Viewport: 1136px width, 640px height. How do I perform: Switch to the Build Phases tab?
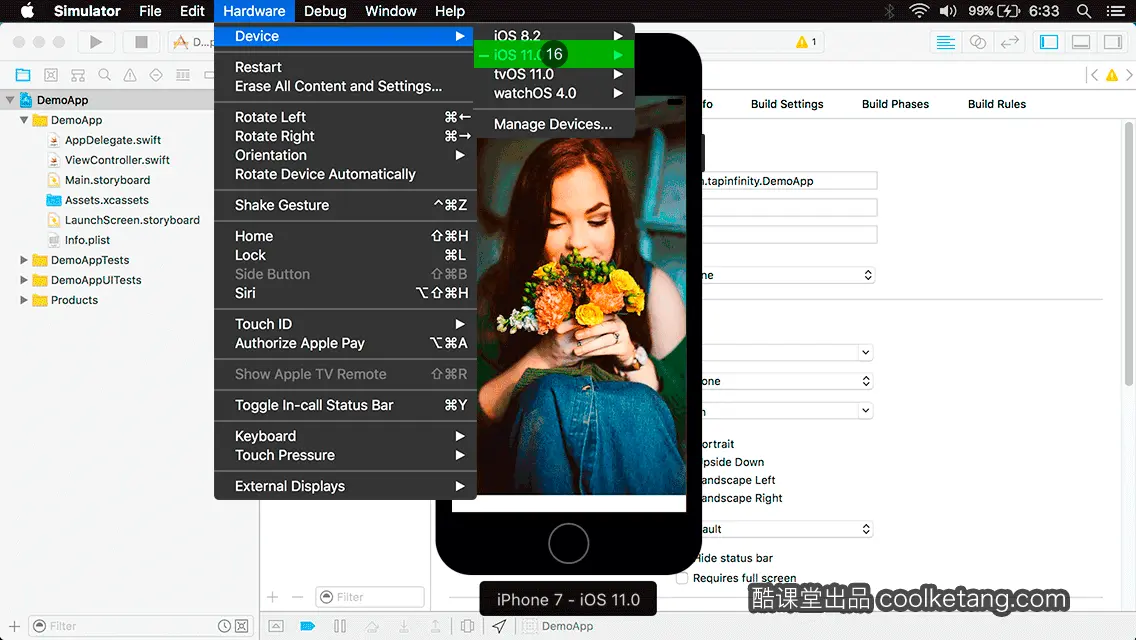coord(895,104)
